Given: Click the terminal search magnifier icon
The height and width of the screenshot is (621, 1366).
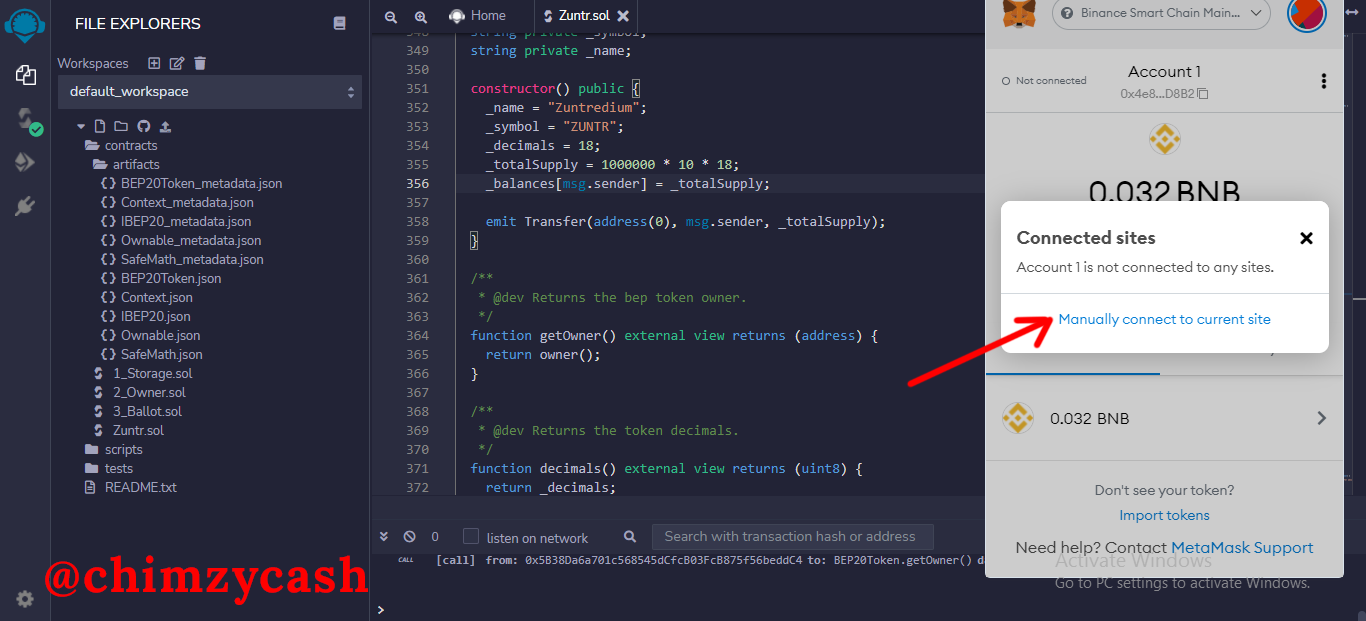Looking at the screenshot, I should [630, 537].
